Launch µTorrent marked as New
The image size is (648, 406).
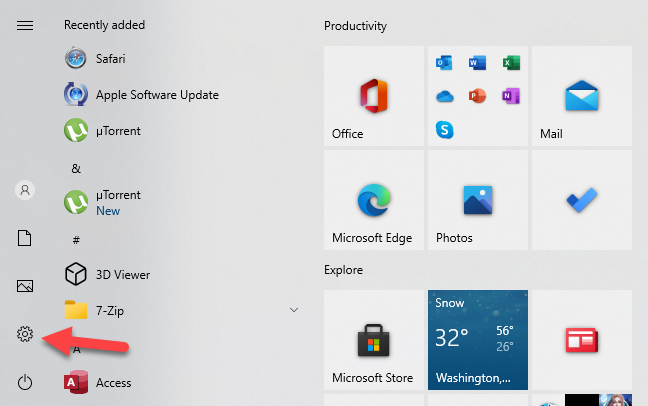pos(117,202)
